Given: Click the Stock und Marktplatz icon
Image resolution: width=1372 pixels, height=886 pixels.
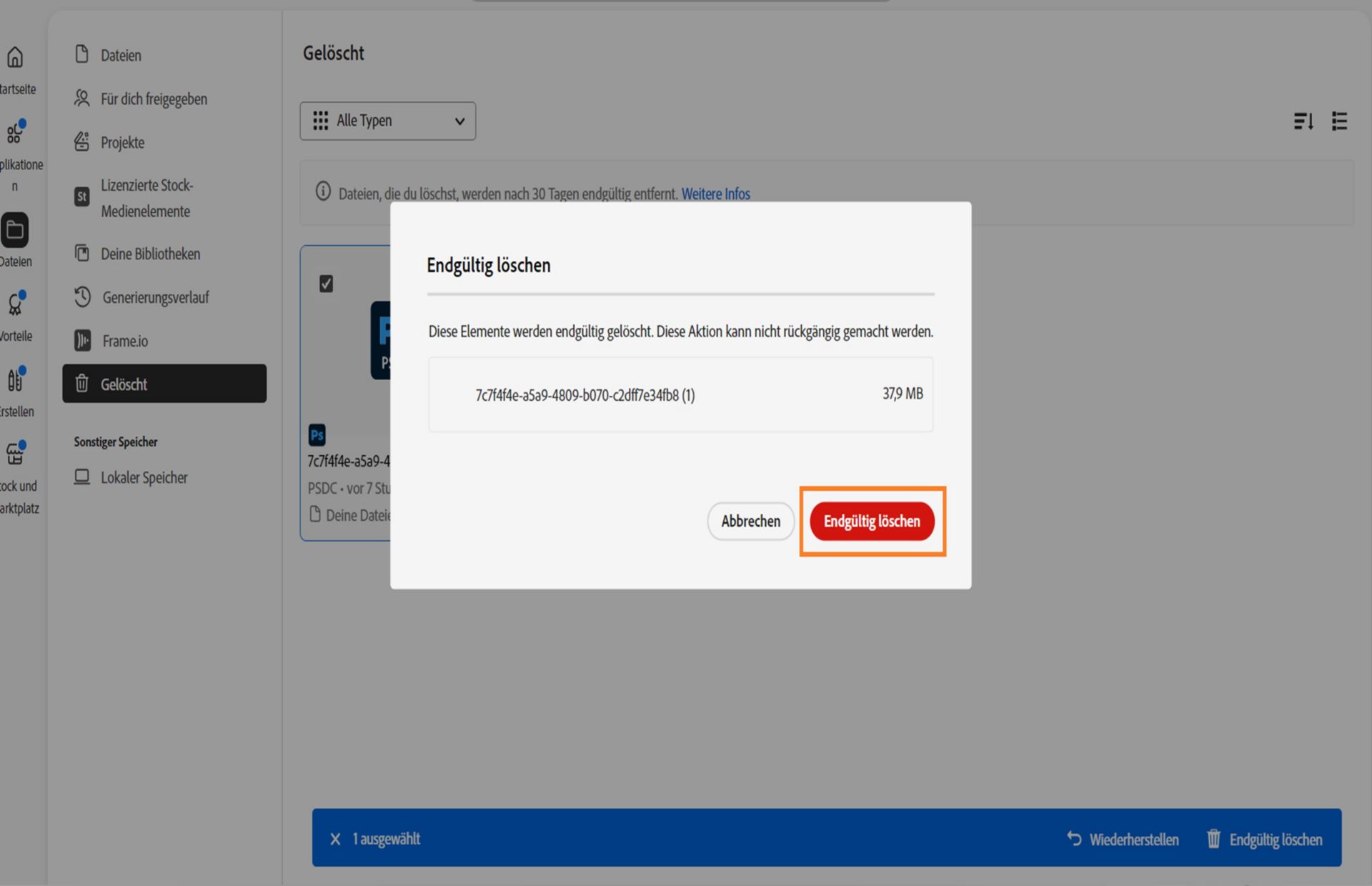Looking at the screenshot, I should pyautogui.click(x=15, y=454).
